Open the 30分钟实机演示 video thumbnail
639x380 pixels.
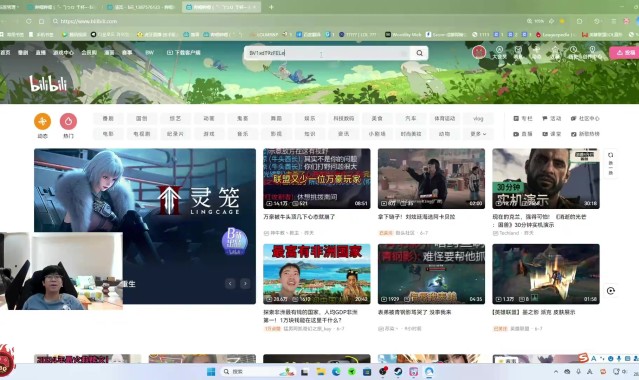546,179
